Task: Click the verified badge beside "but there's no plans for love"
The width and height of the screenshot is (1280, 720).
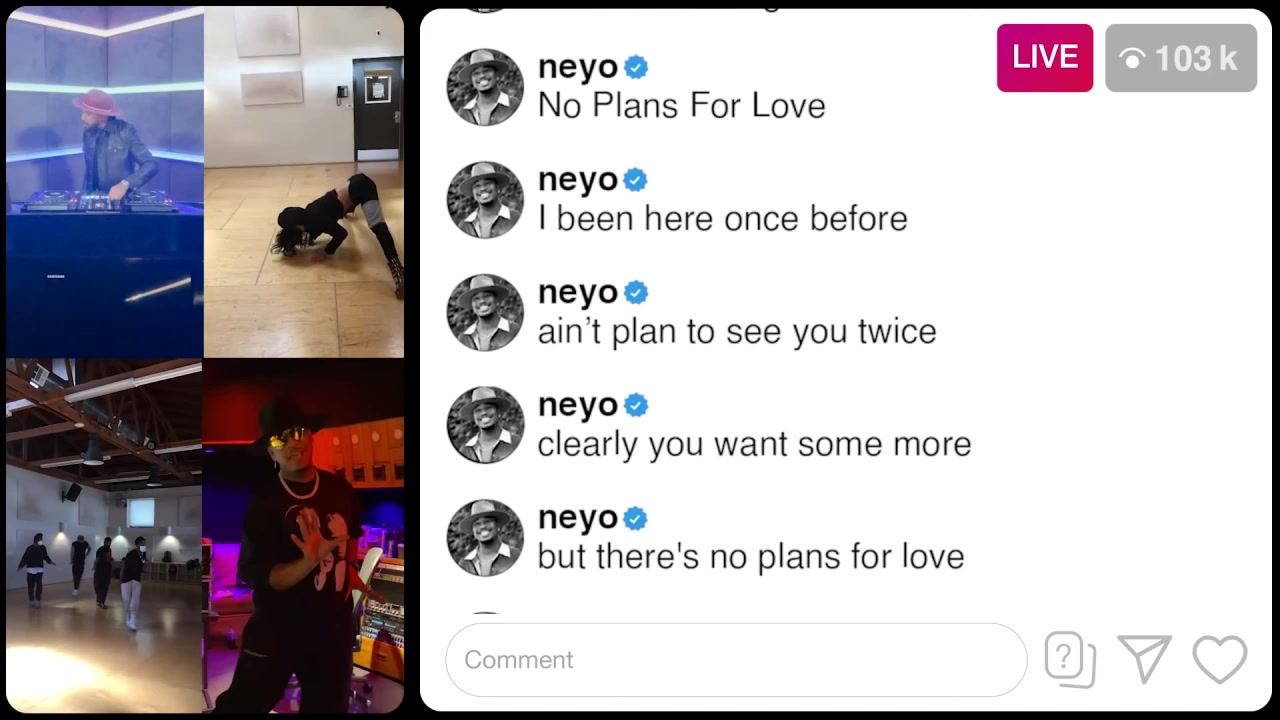Action: point(636,518)
